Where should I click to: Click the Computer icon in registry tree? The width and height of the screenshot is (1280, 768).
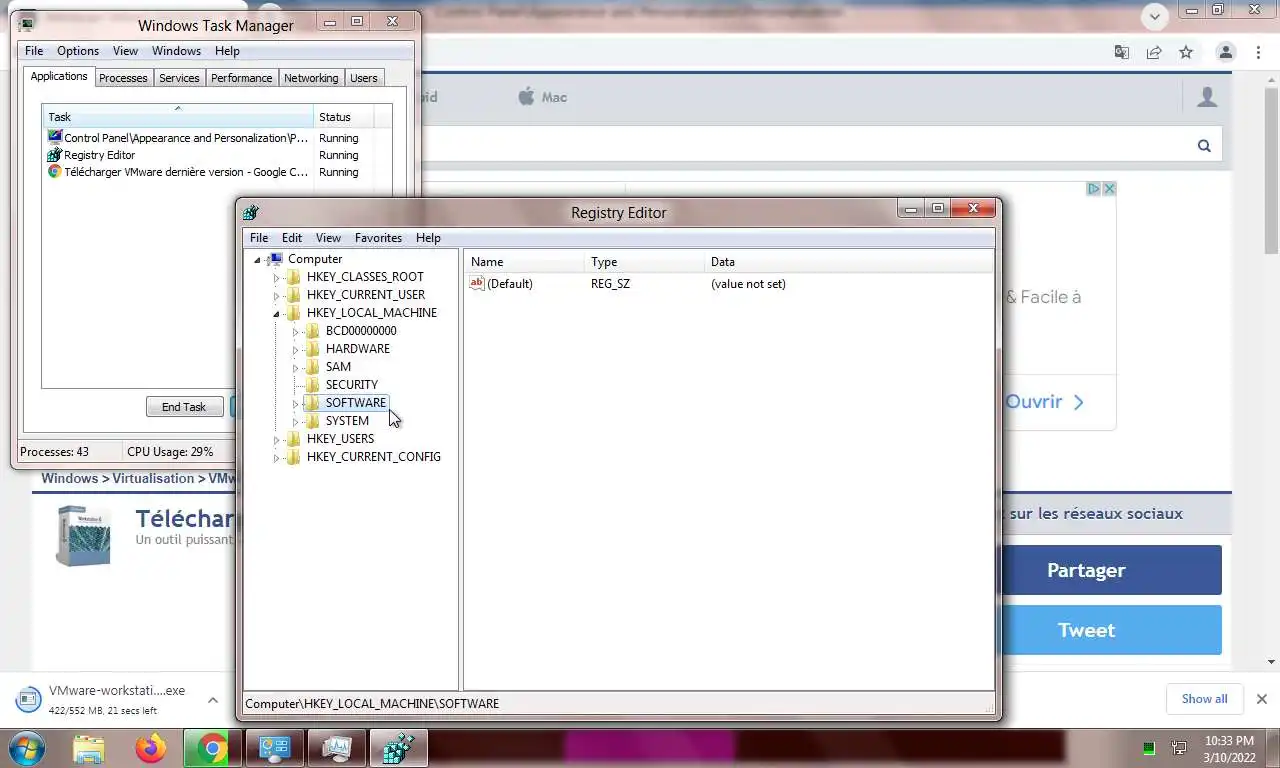tap(277, 259)
